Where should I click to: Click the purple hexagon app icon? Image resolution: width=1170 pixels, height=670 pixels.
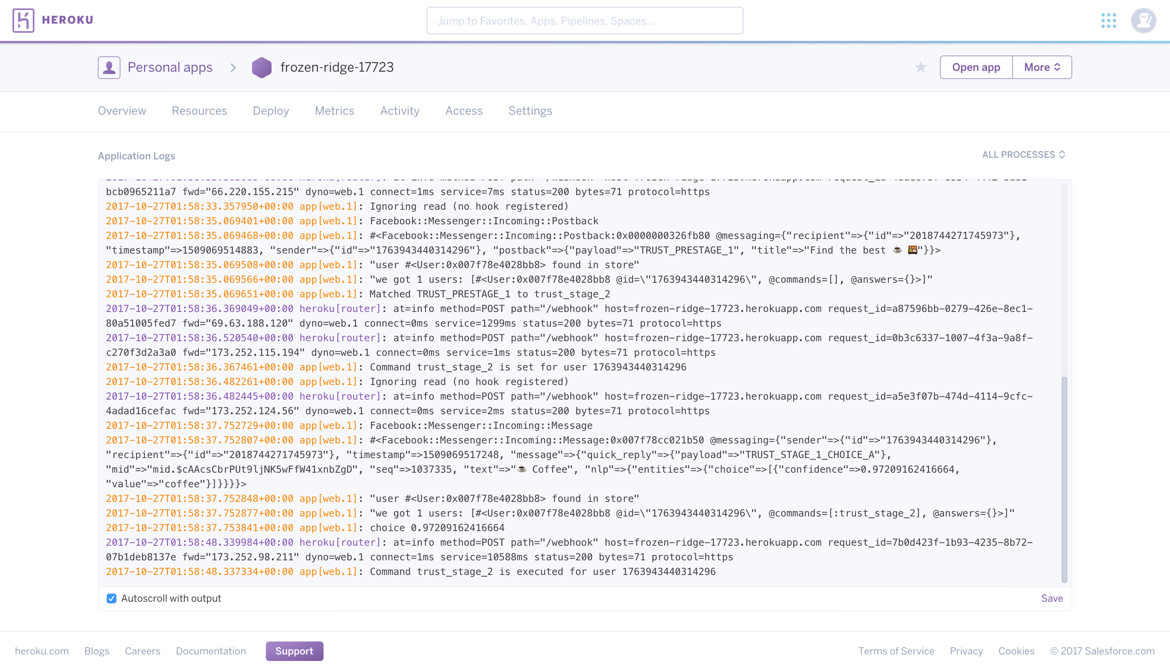pos(262,67)
